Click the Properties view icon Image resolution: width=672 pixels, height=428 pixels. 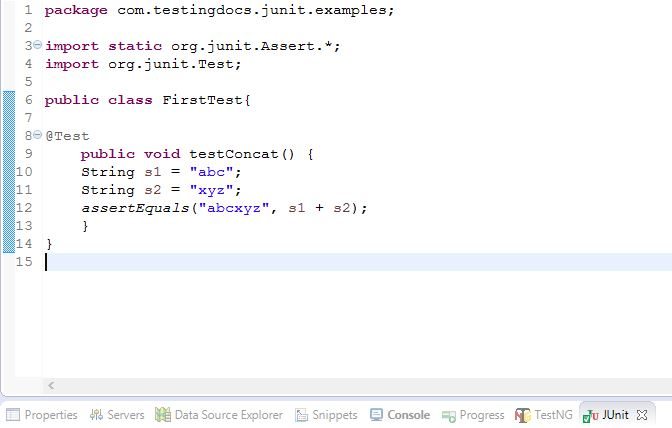coord(13,415)
